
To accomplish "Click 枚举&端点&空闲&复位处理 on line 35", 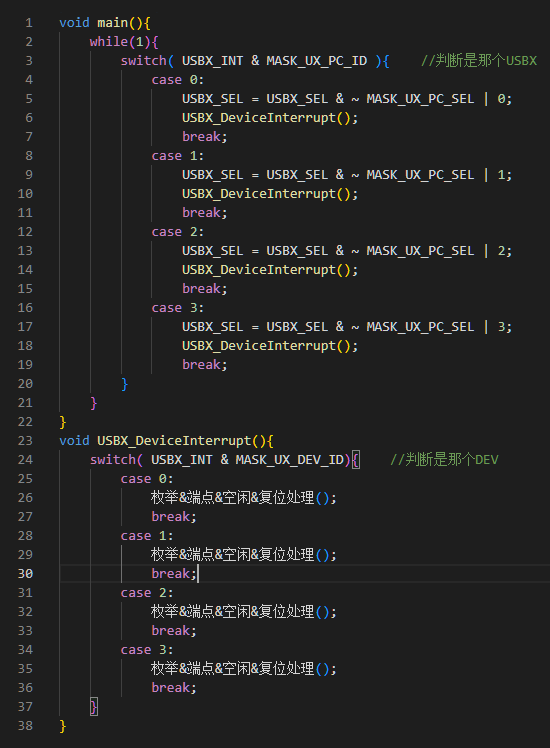I will click(233, 669).
